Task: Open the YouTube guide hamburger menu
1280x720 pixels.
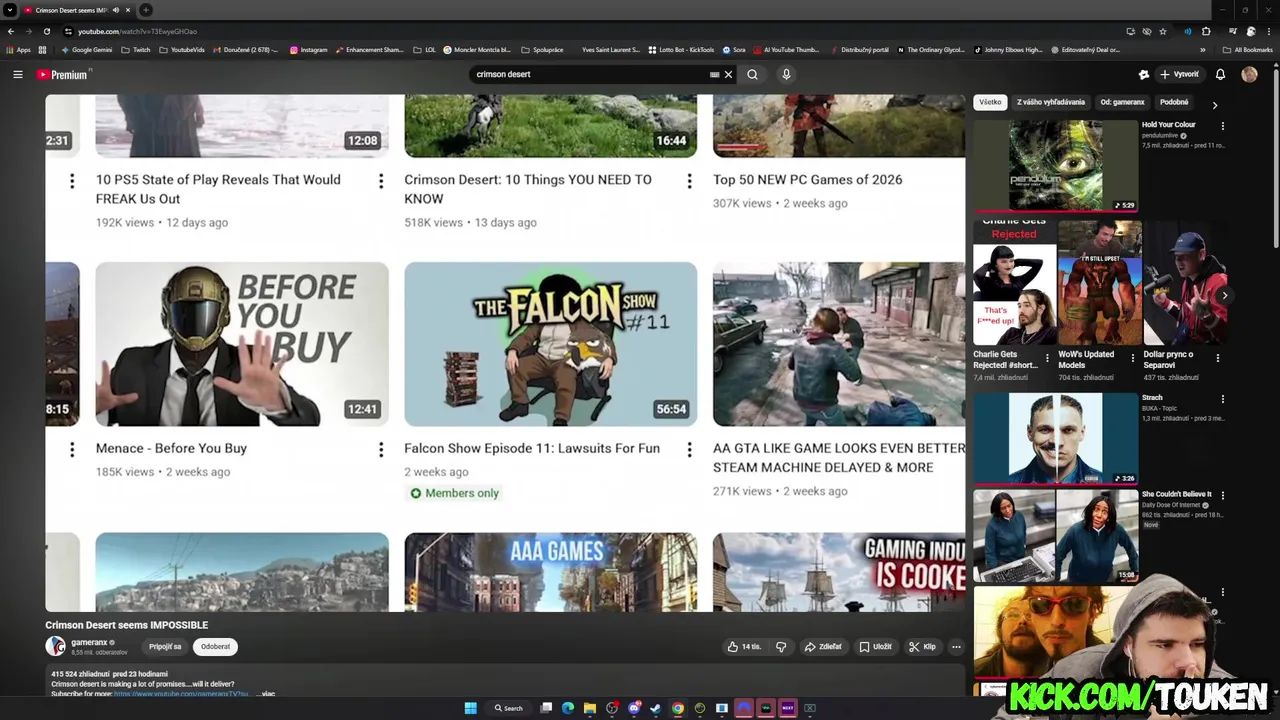Action: 17,74
